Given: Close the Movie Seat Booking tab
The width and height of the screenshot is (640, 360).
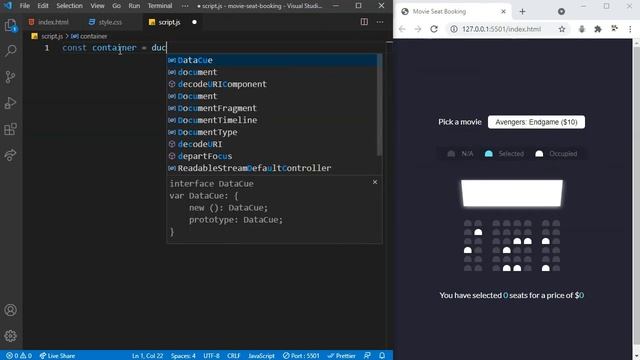Looking at the screenshot, I should (x=503, y=11).
